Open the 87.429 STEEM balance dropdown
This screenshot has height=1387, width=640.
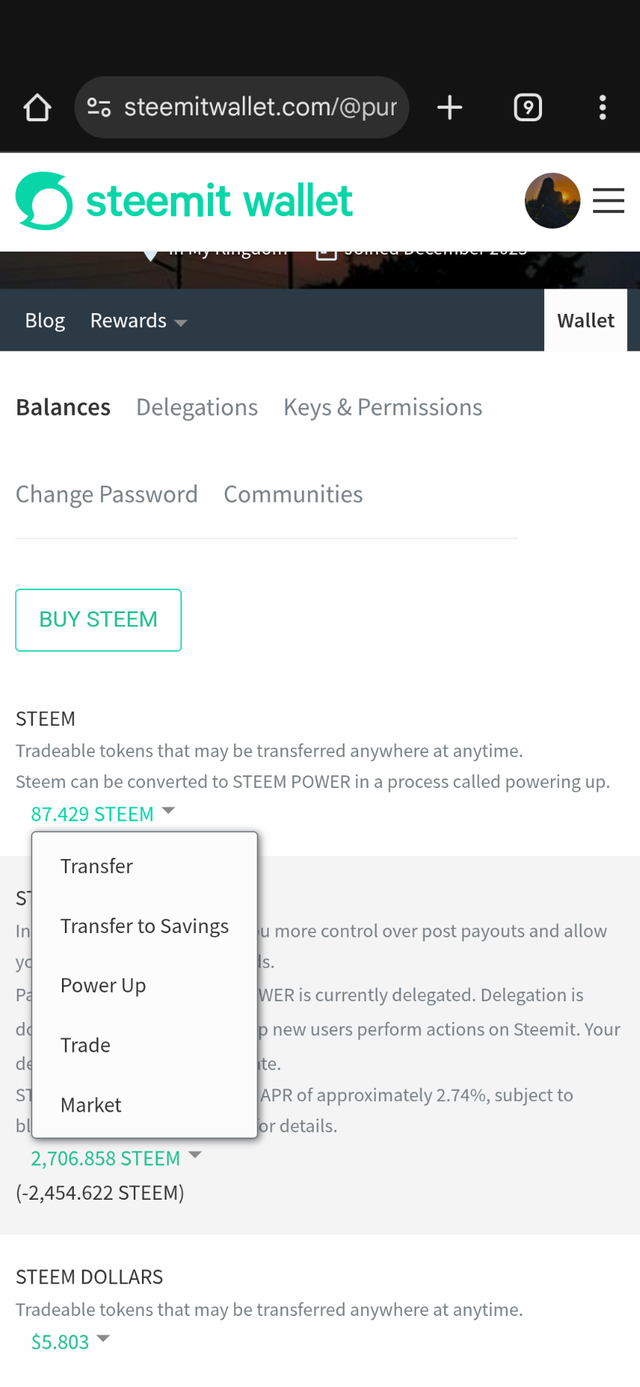[103, 814]
